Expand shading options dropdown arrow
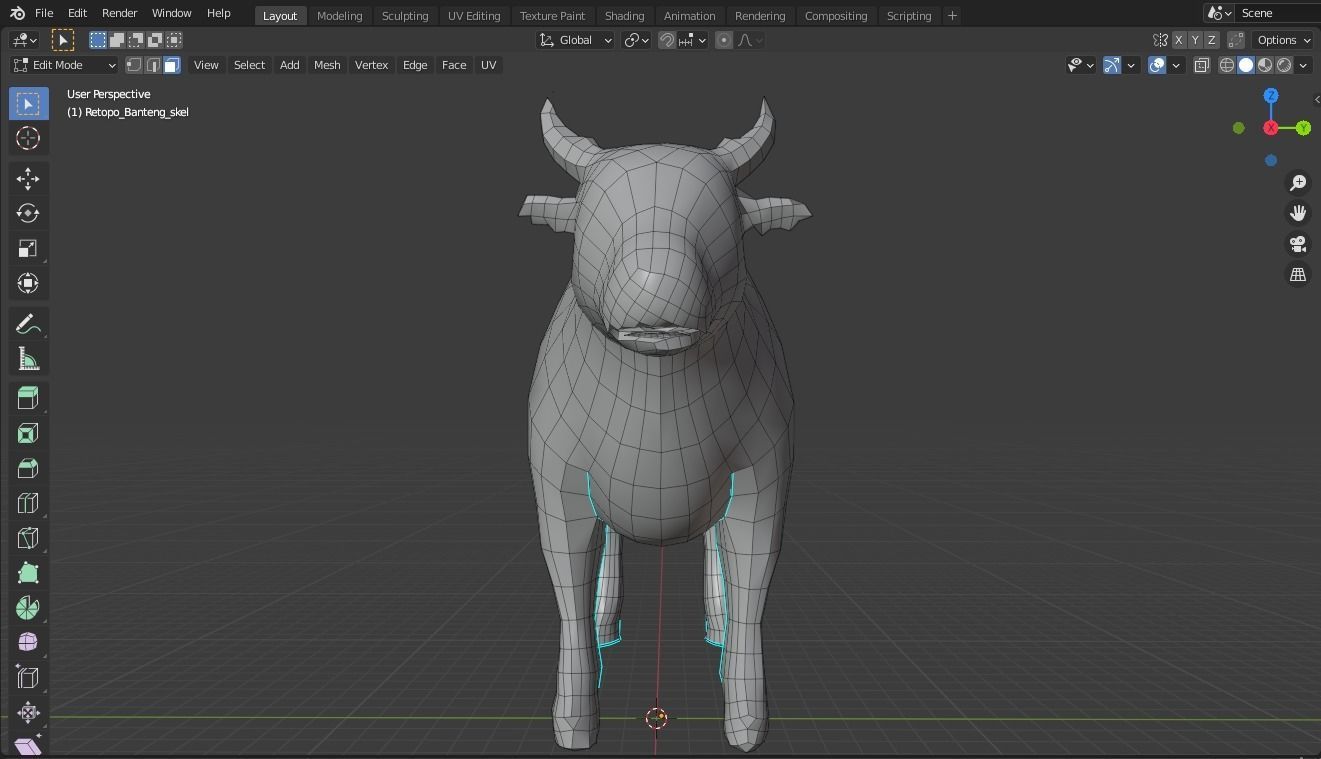 [1303, 65]
